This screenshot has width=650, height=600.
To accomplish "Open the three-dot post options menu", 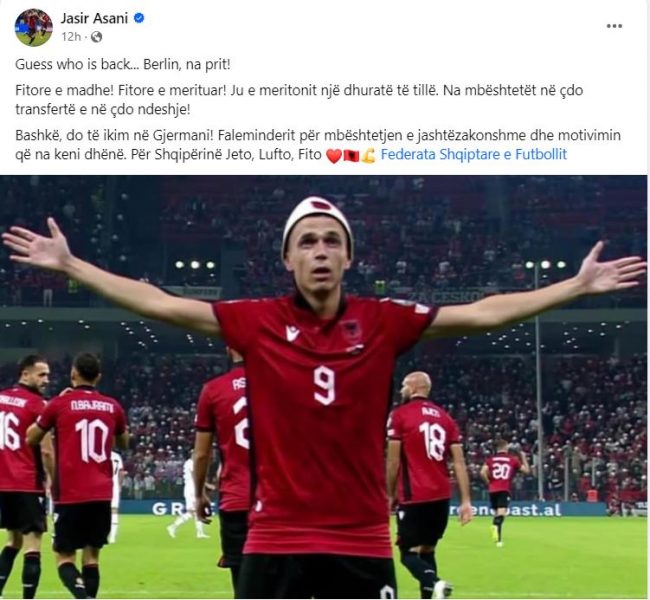I will click(614, 26).
